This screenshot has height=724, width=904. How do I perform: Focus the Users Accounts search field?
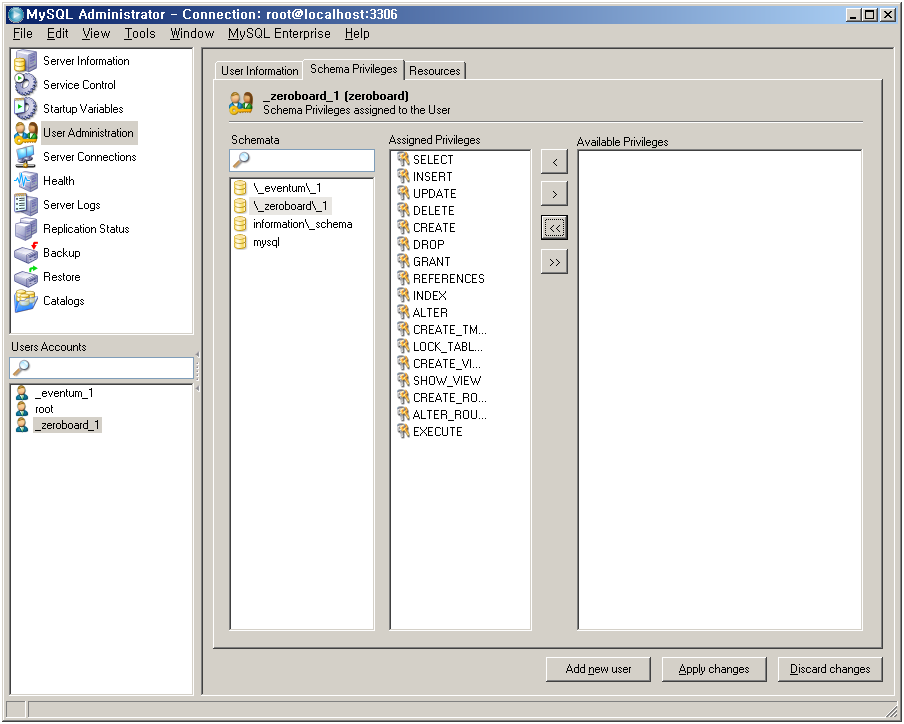(101, 368)
